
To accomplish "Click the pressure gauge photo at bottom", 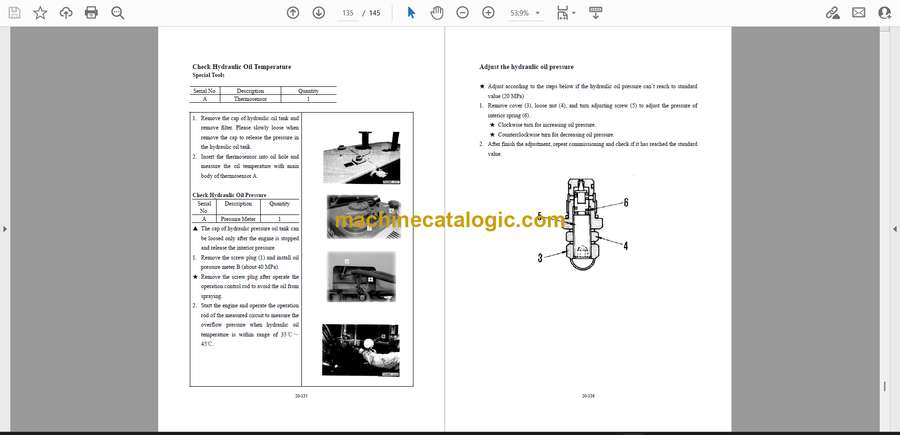I will (360, 350).
